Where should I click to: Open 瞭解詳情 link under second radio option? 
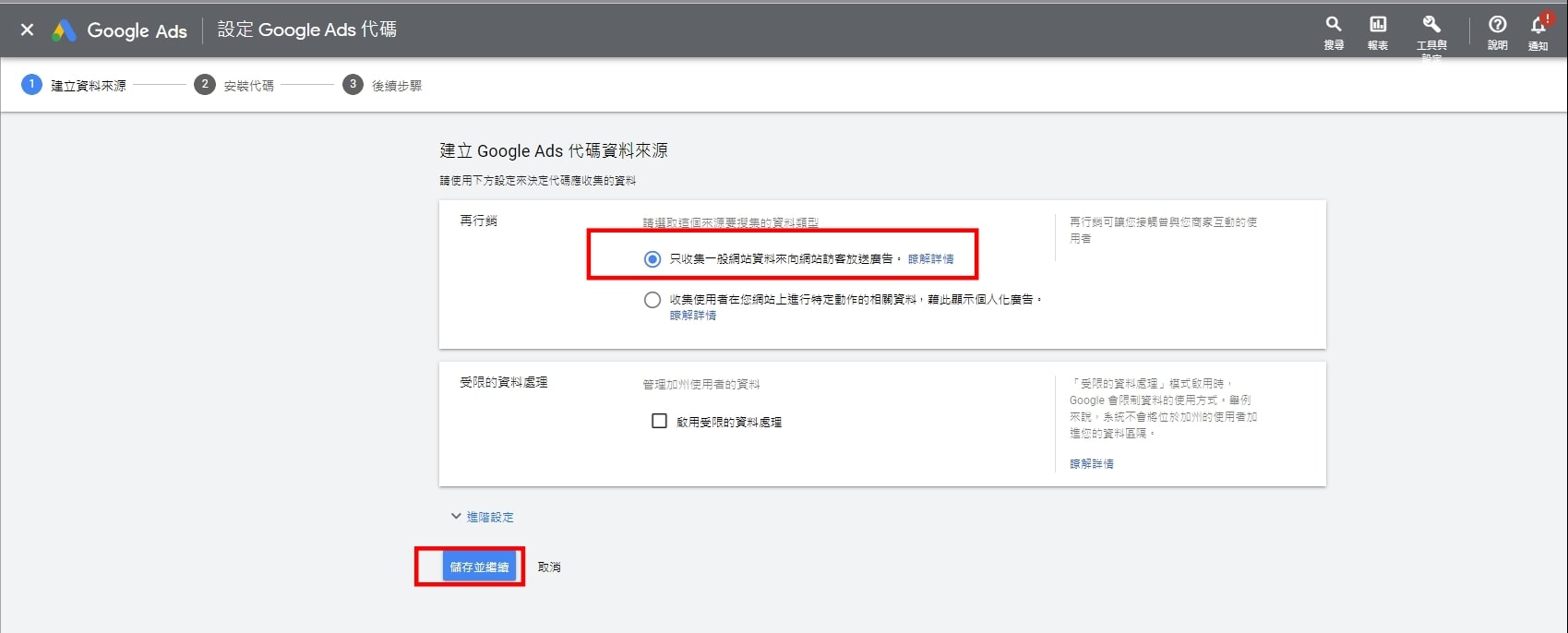[x=693, y=316]
